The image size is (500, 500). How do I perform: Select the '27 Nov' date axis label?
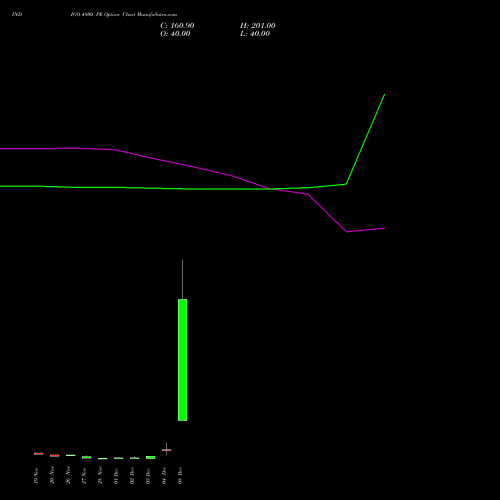click(84, 476)
